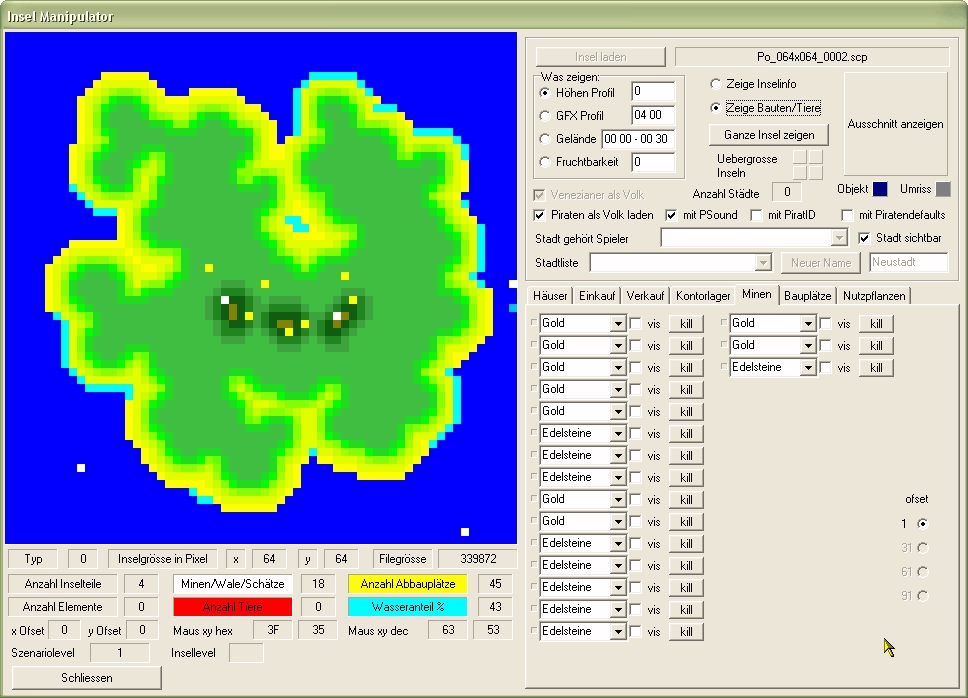Viewport: 968px width, 698px height.
Task: Uncheck the Stadt sichtbar checkbox
Action: click(x=866, y=238)
